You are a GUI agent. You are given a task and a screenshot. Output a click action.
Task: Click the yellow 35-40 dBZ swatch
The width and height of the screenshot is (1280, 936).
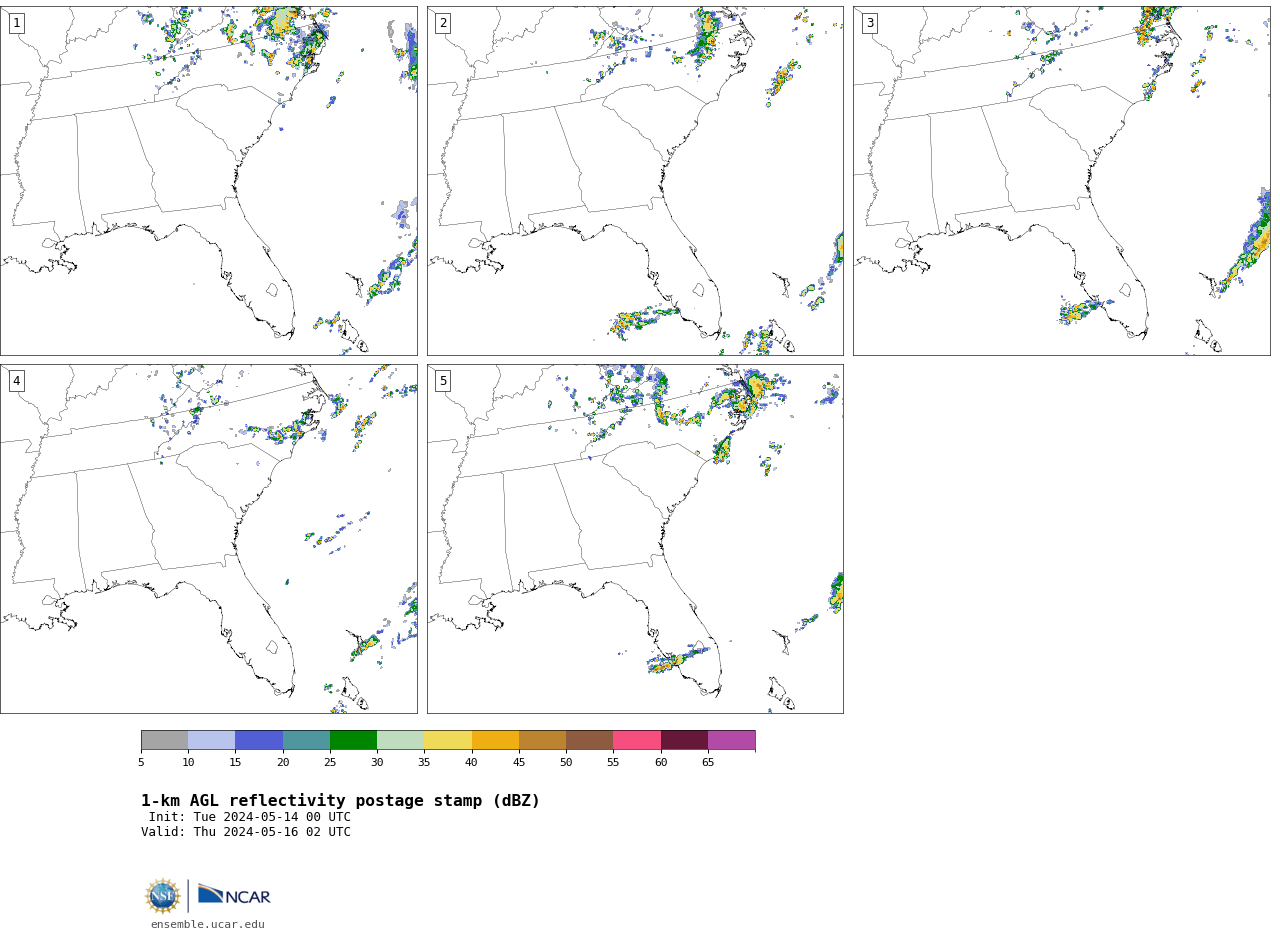pos(448,740)
